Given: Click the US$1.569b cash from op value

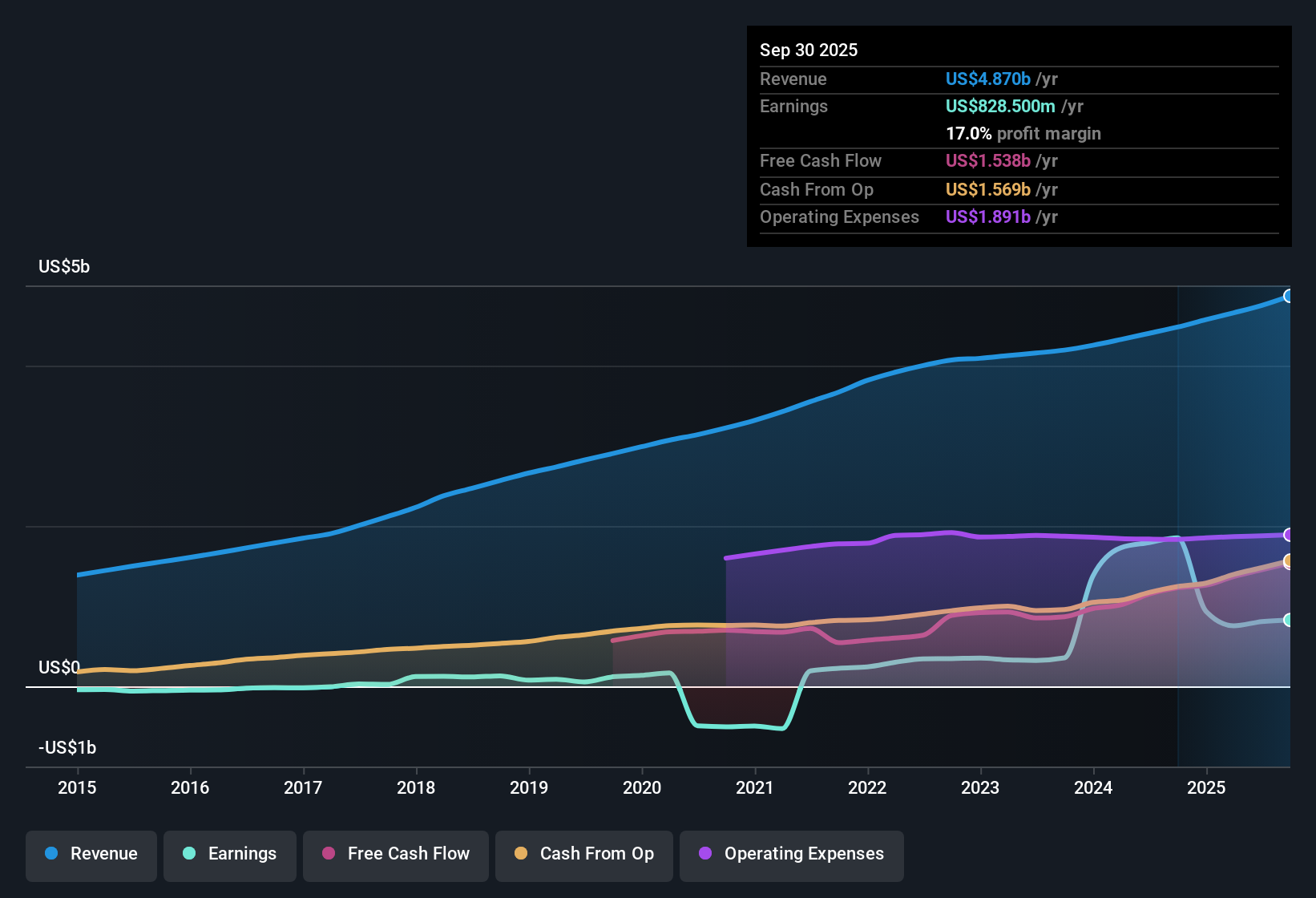Looking at the screenshot, I should pos(988,189).
